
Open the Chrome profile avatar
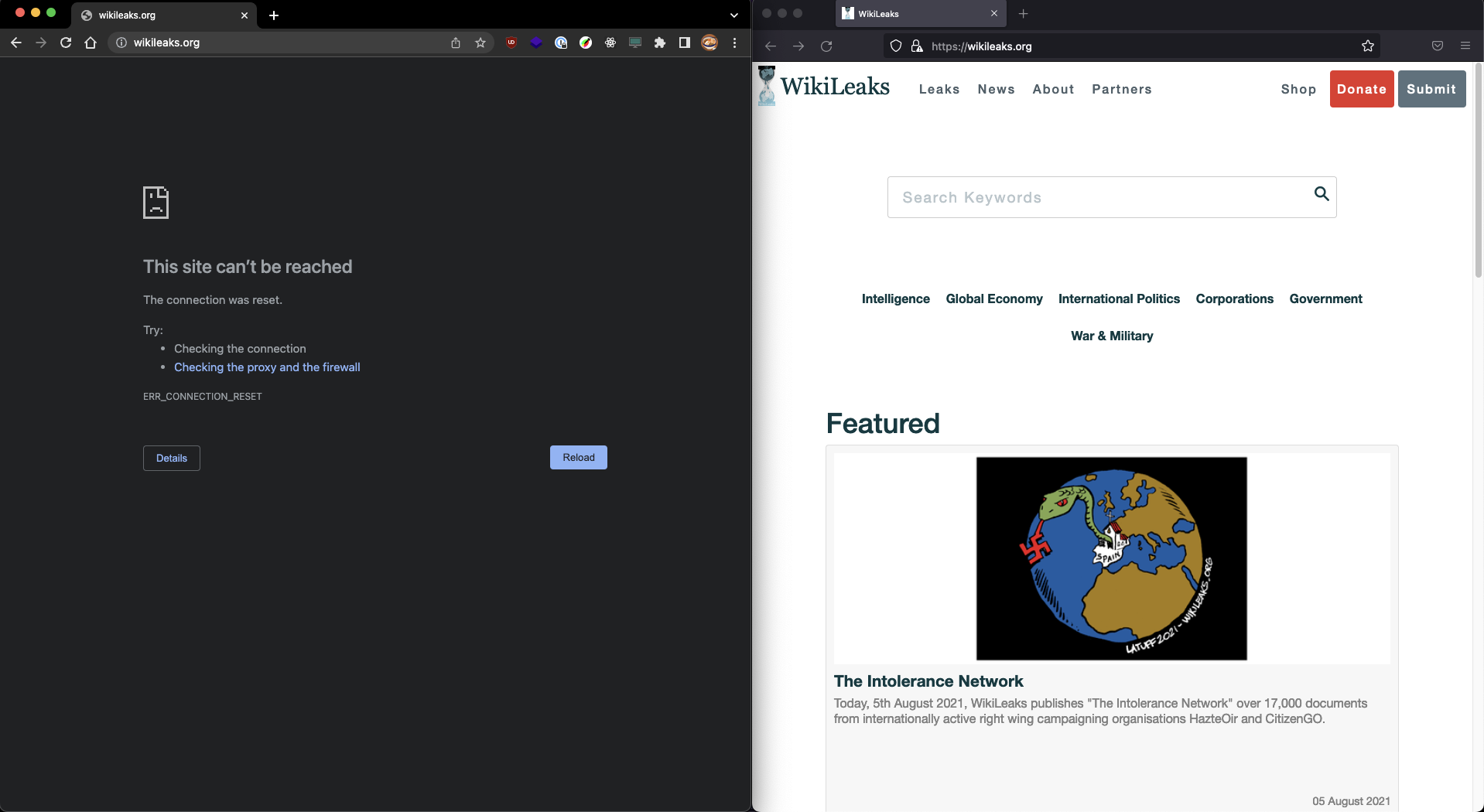710,43
